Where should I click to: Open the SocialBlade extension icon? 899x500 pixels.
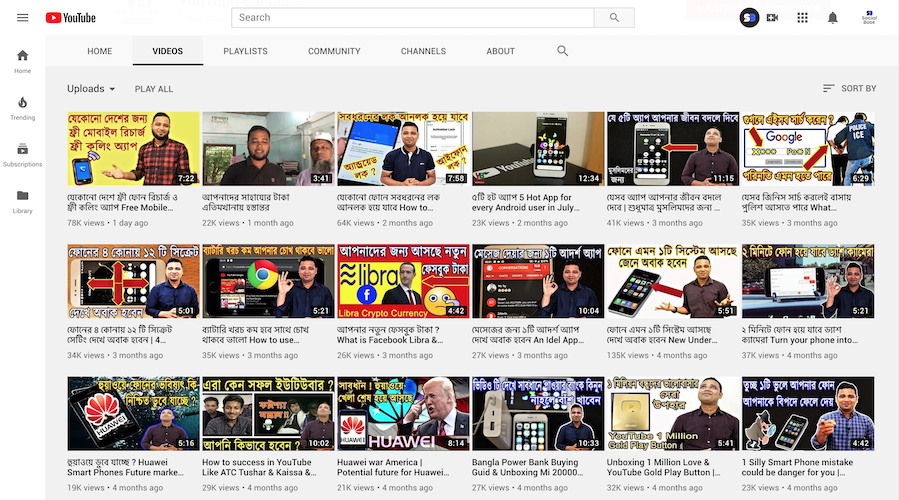tap(749, 18)
